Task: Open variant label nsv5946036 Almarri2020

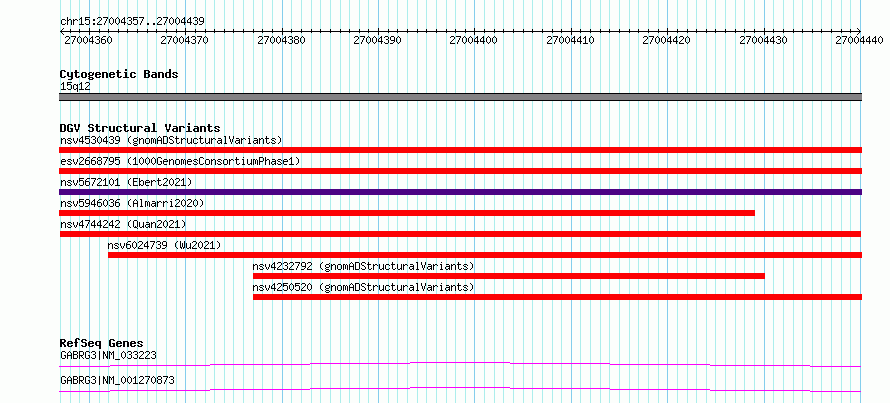Action: point(132,203)
